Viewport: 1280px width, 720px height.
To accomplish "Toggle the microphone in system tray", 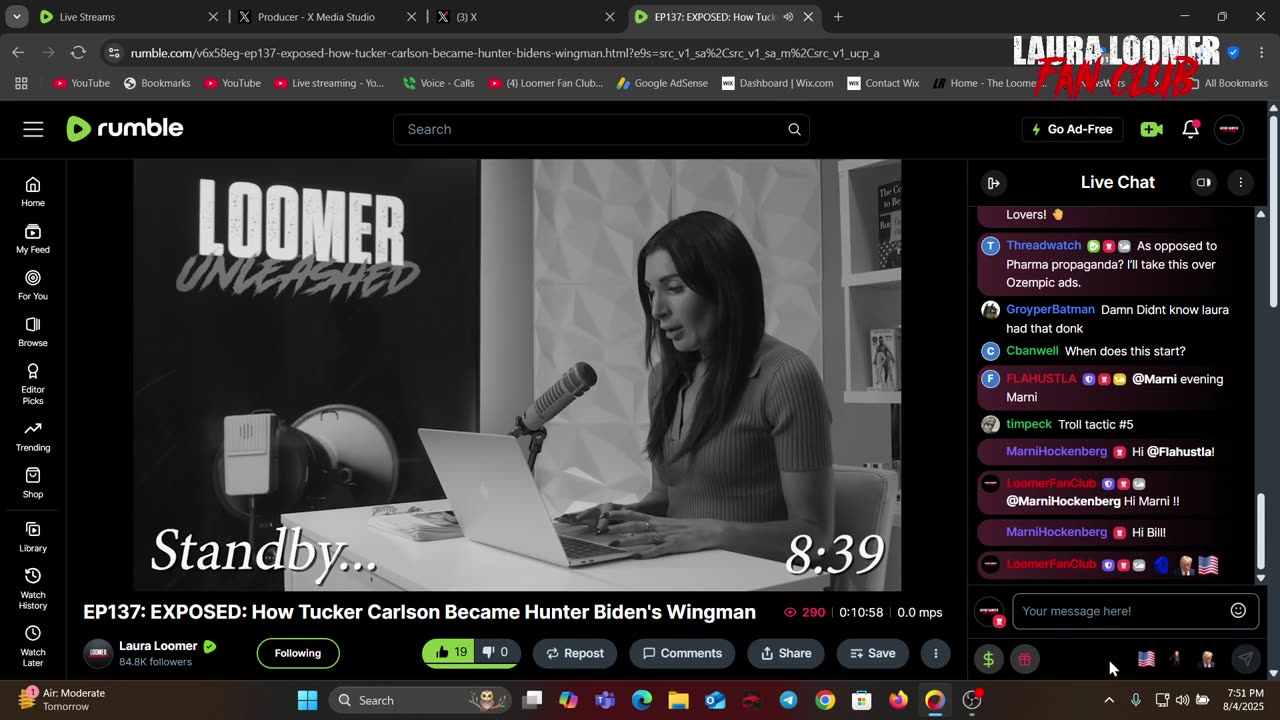I will coord(1135,700).
